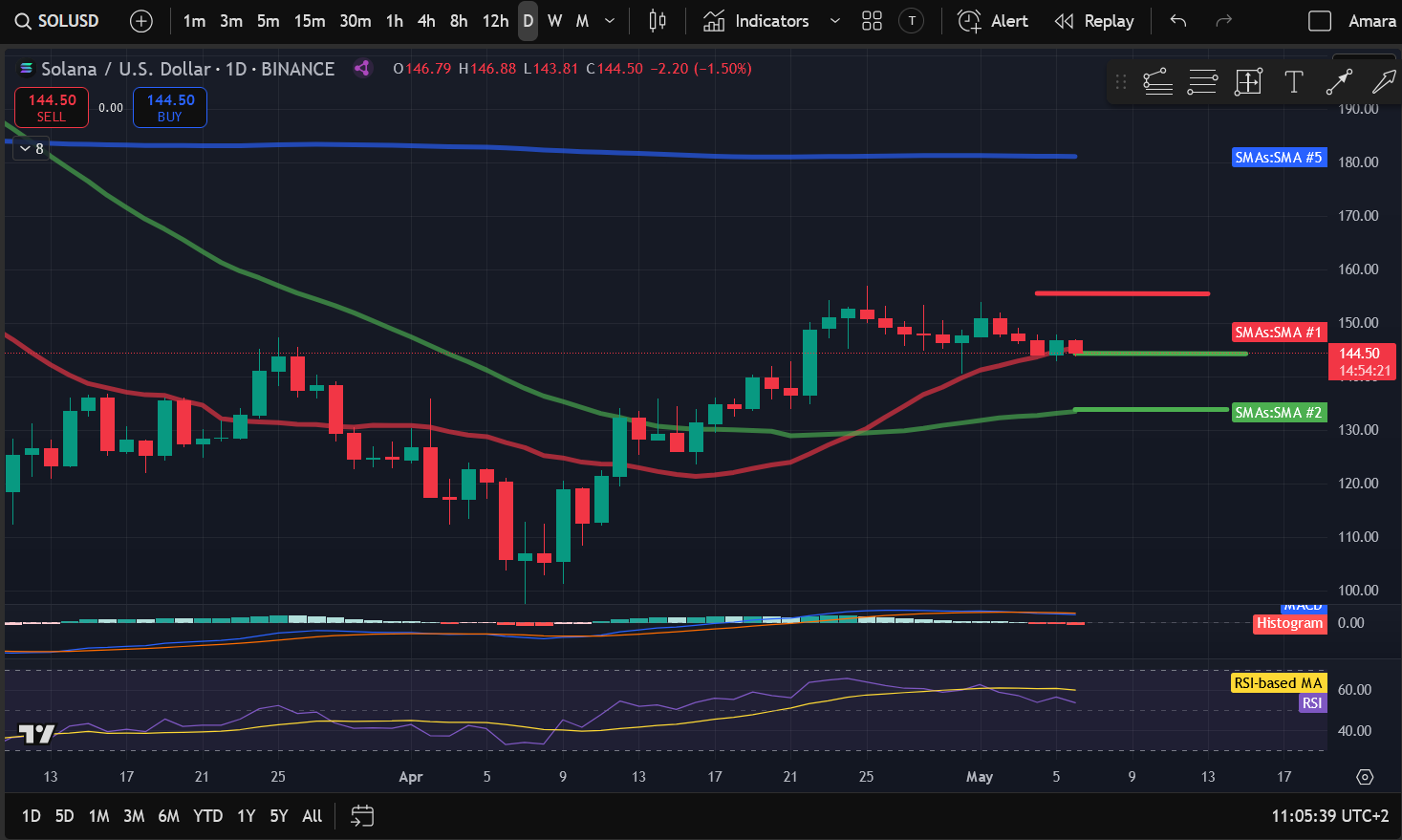Screen dimensions: 1402x840
Task: Open the go-to-date calendar icon
Action: point(362,816)
